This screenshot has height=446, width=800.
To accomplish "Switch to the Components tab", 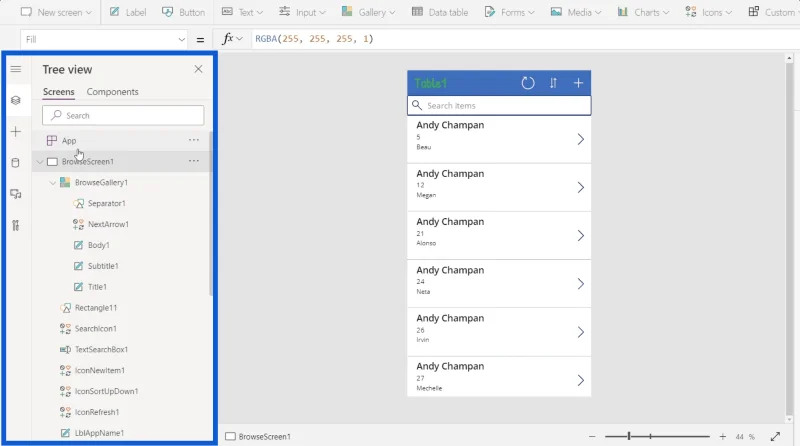I will (x=112, y=92).
